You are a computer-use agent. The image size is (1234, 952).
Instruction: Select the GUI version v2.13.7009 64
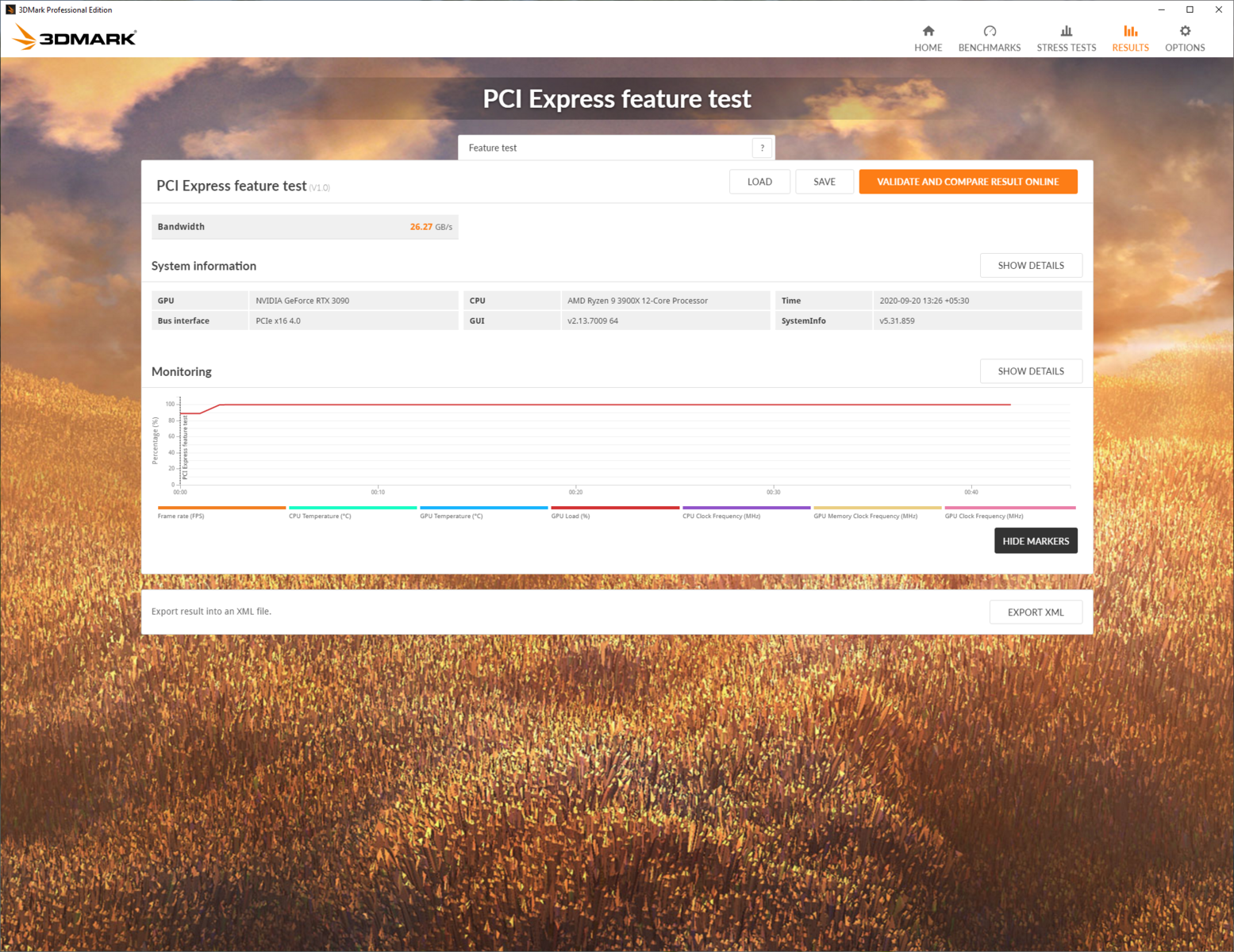pyautogui.click(x=593, y=321)
